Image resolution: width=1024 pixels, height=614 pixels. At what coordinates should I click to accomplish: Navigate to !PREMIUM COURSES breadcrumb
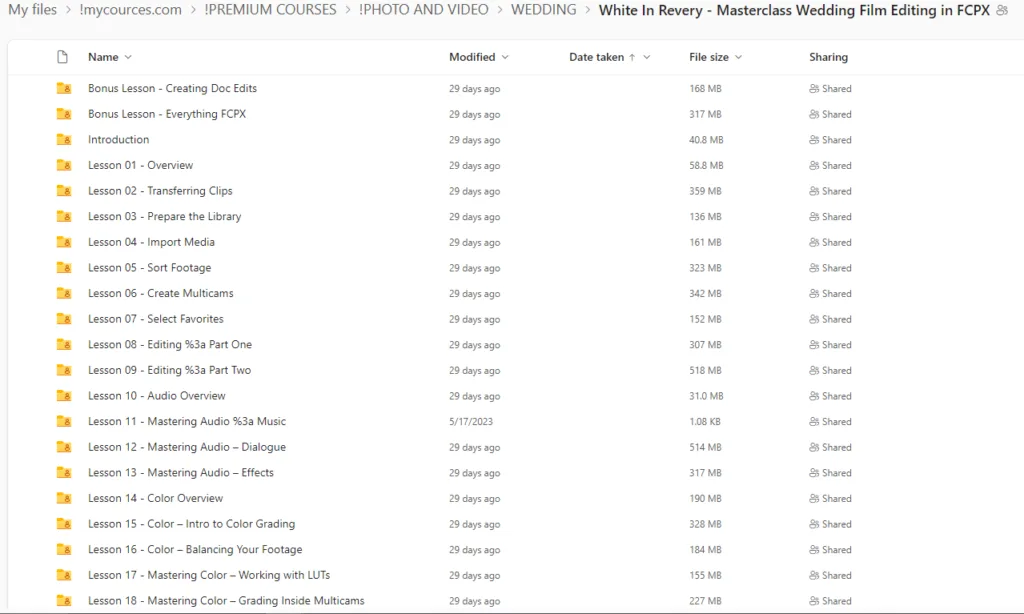270,10
